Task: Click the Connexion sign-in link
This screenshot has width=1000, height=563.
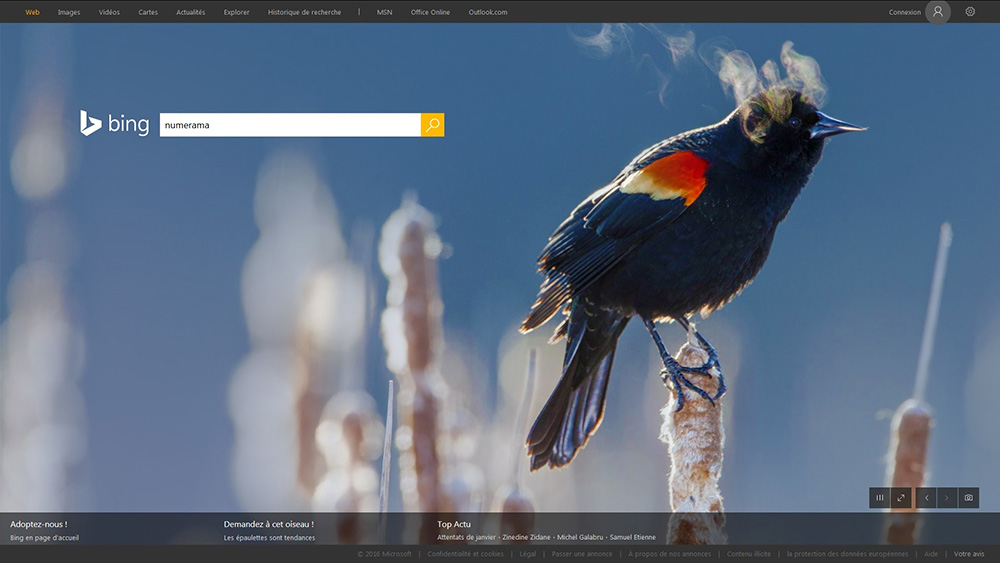Action: click(904, 12)
